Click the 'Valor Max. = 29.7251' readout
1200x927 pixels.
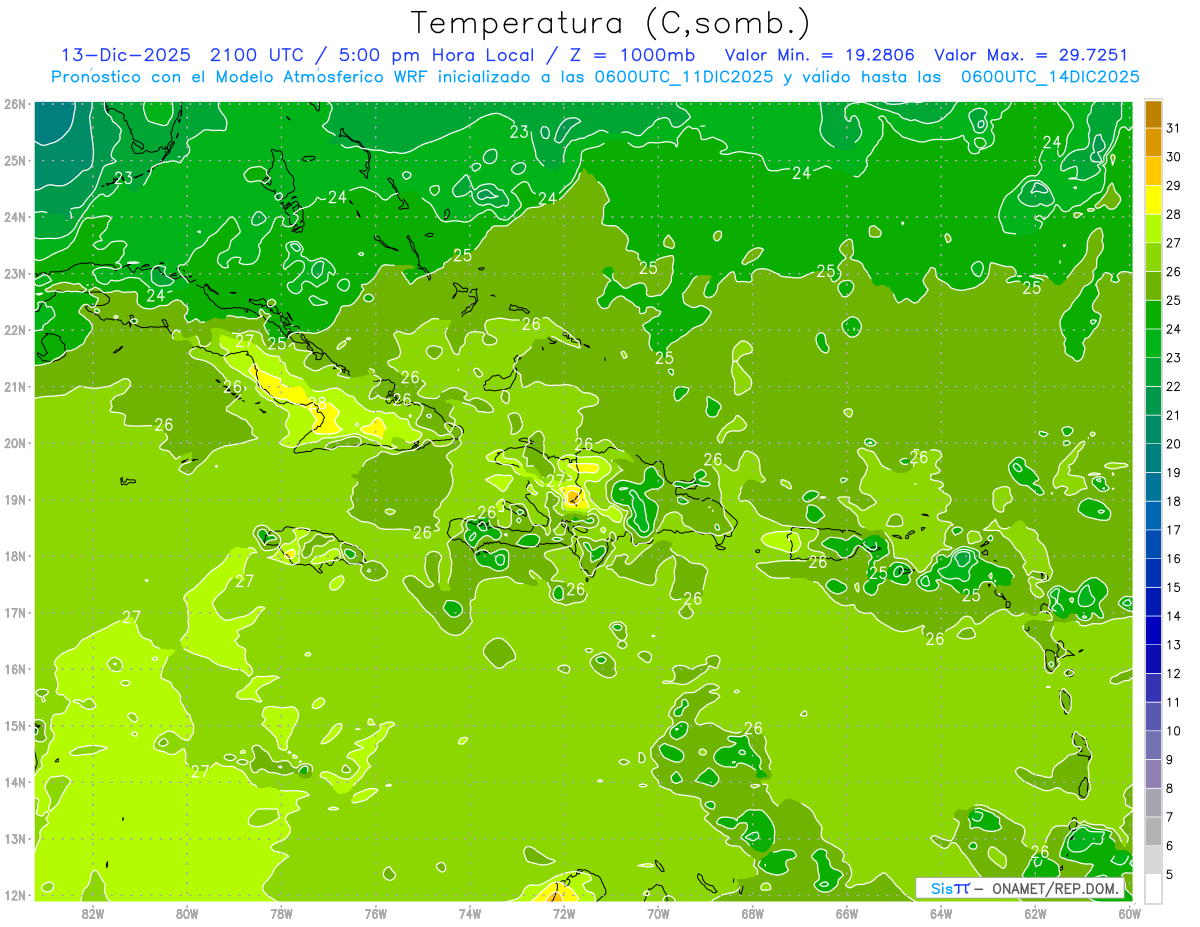pyautogui.click(x=1031, y=55)
